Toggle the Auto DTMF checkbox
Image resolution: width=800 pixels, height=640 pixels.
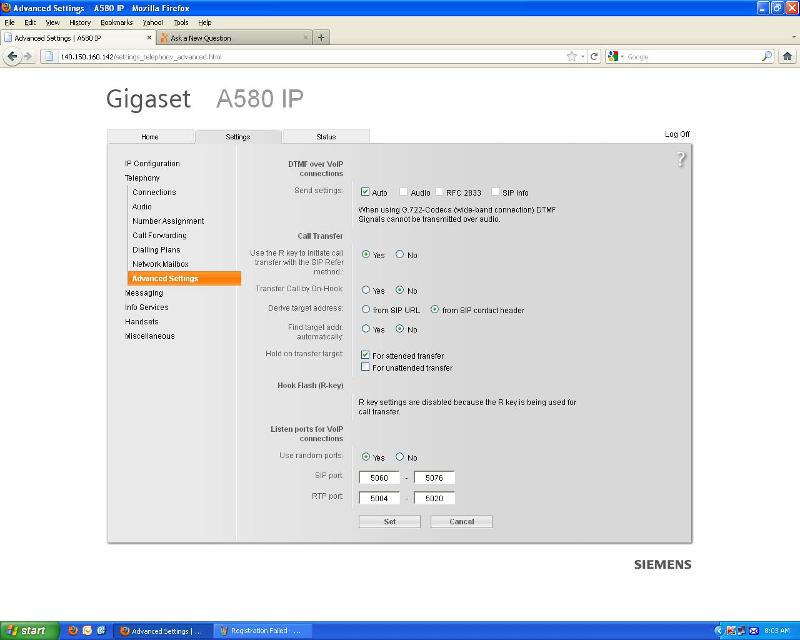pyautogui.click(x=365, y=191)
